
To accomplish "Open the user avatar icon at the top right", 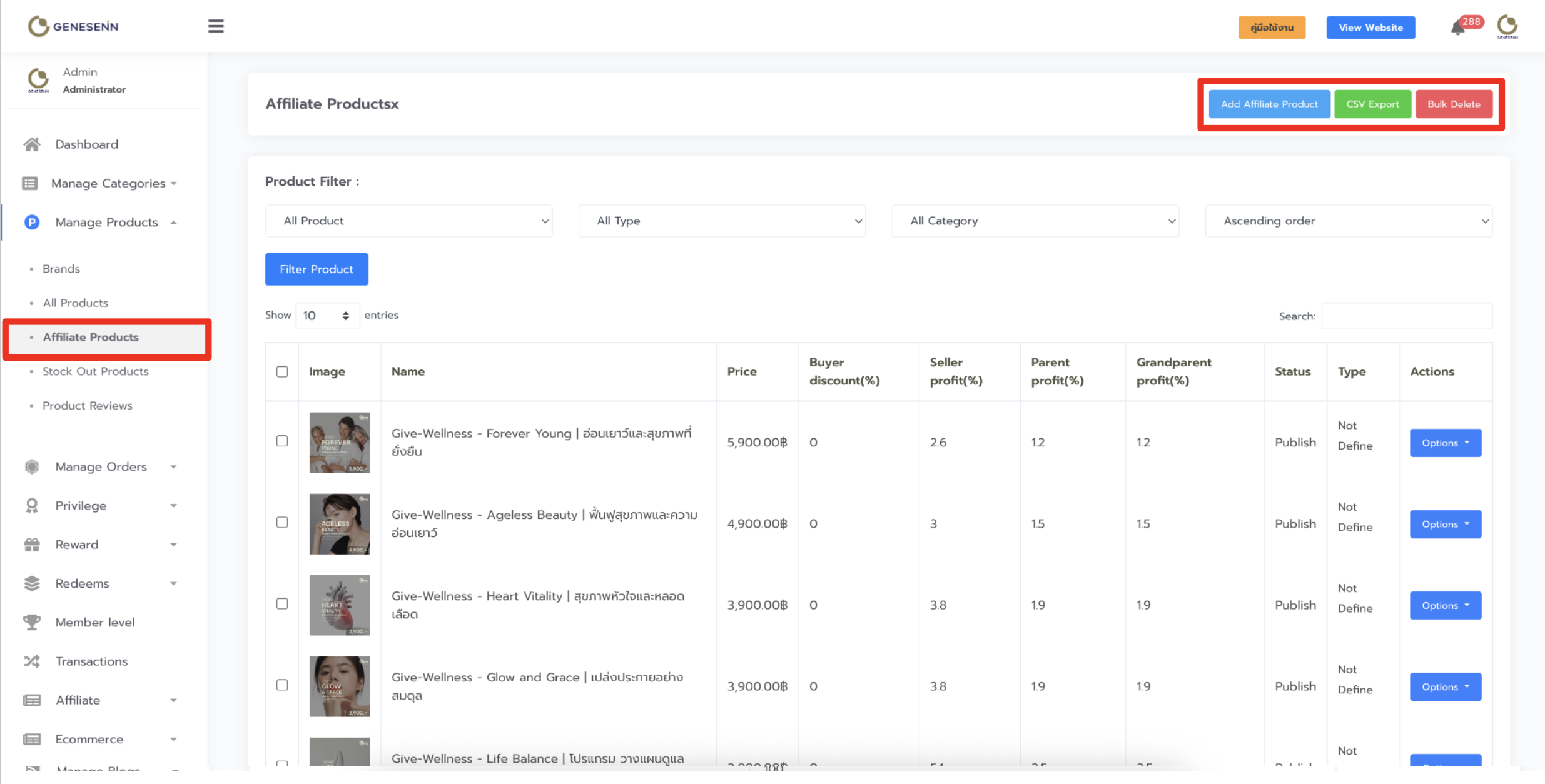I will 1507,26.
